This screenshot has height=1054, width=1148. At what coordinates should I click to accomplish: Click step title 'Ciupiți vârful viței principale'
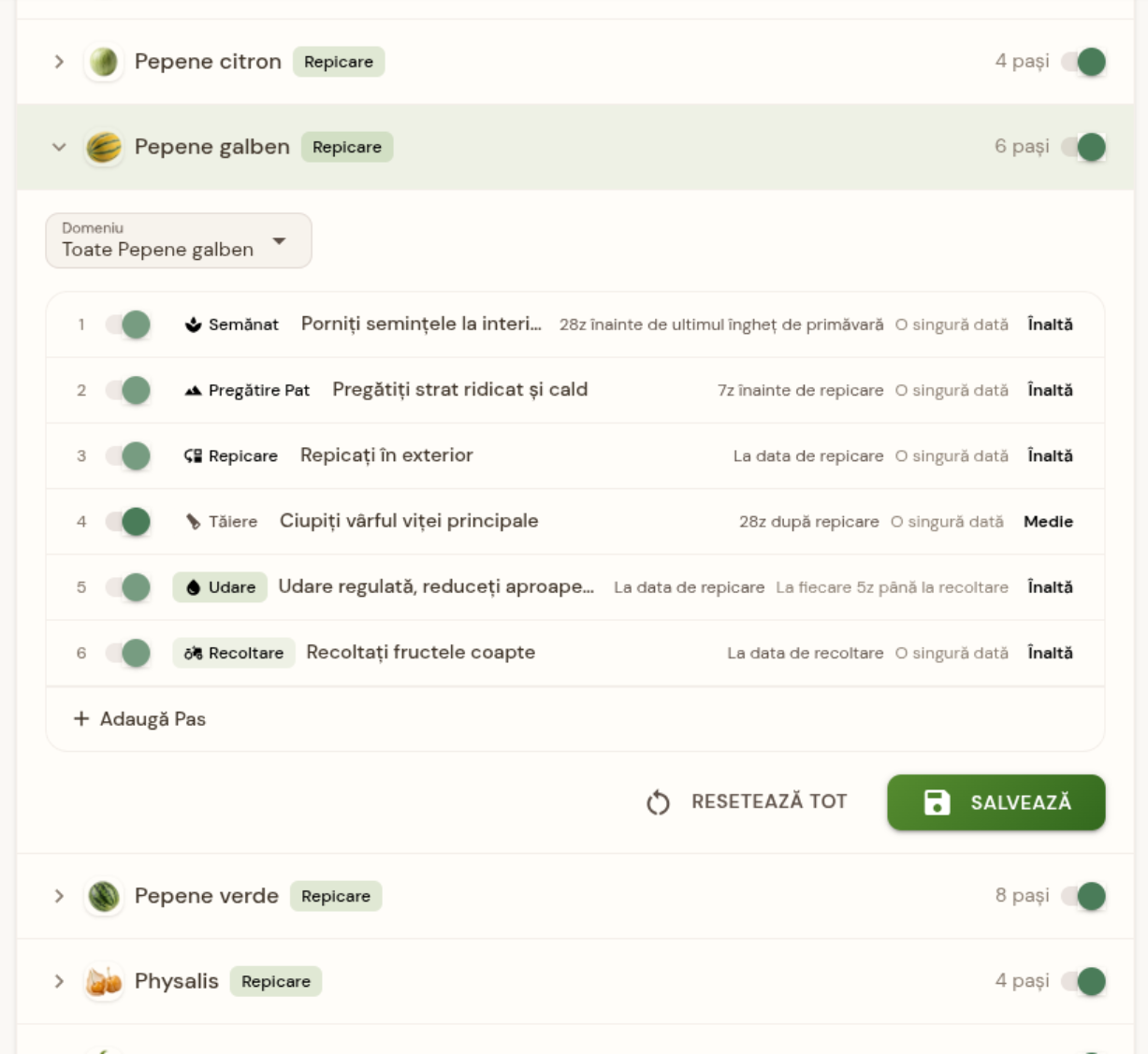pos(409,520)
